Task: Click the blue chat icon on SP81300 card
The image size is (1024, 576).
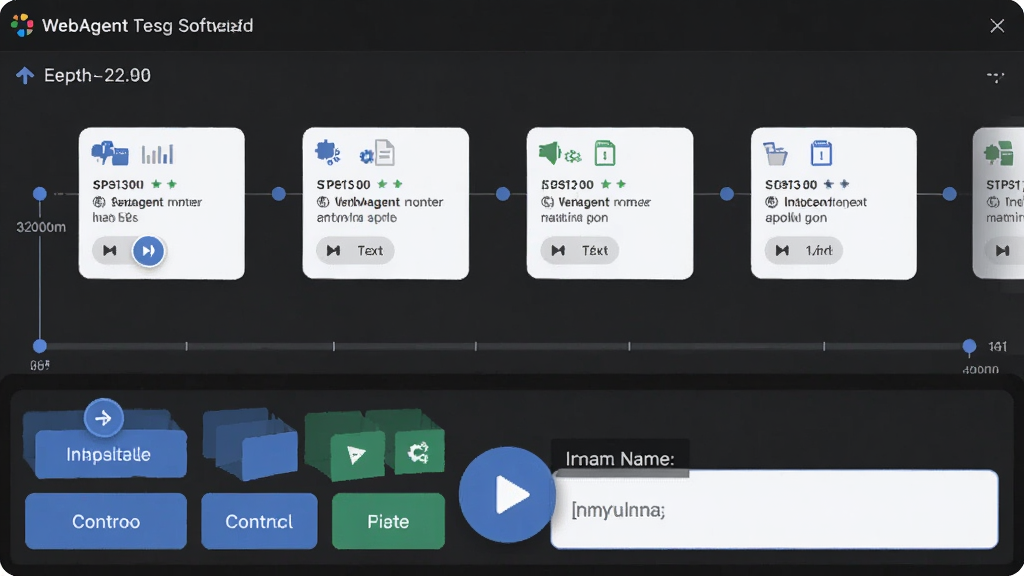Action: coord(110,153)
